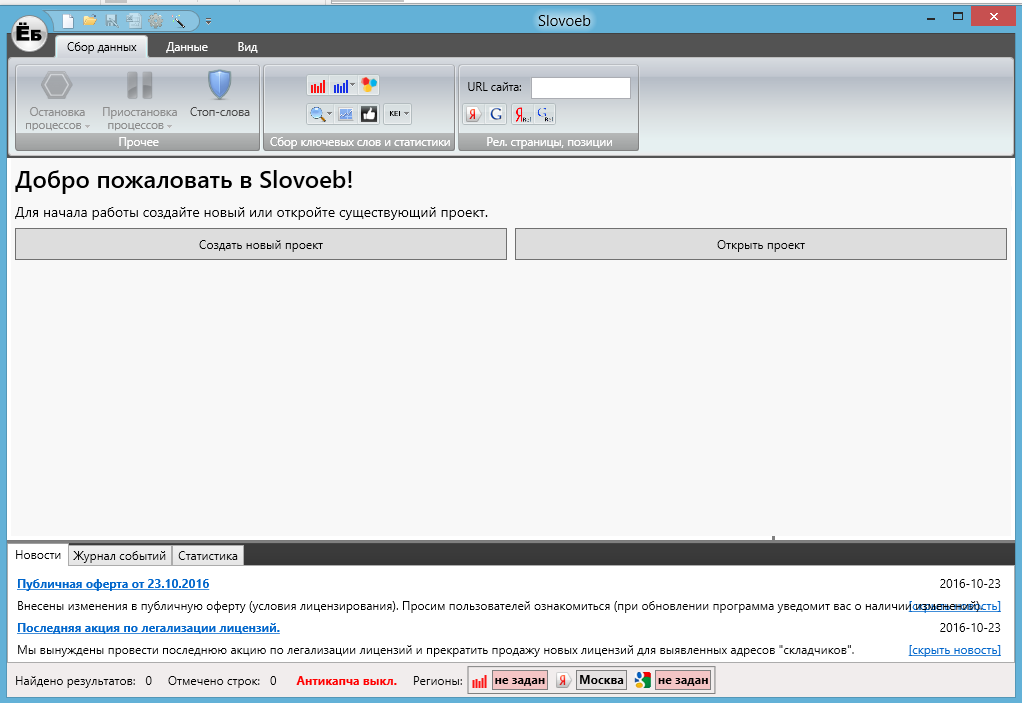Viewport: 1022px width, 703px height.
Task: Open the Slovoeb ЁБ application menu orb
Action: pos(29,32)
